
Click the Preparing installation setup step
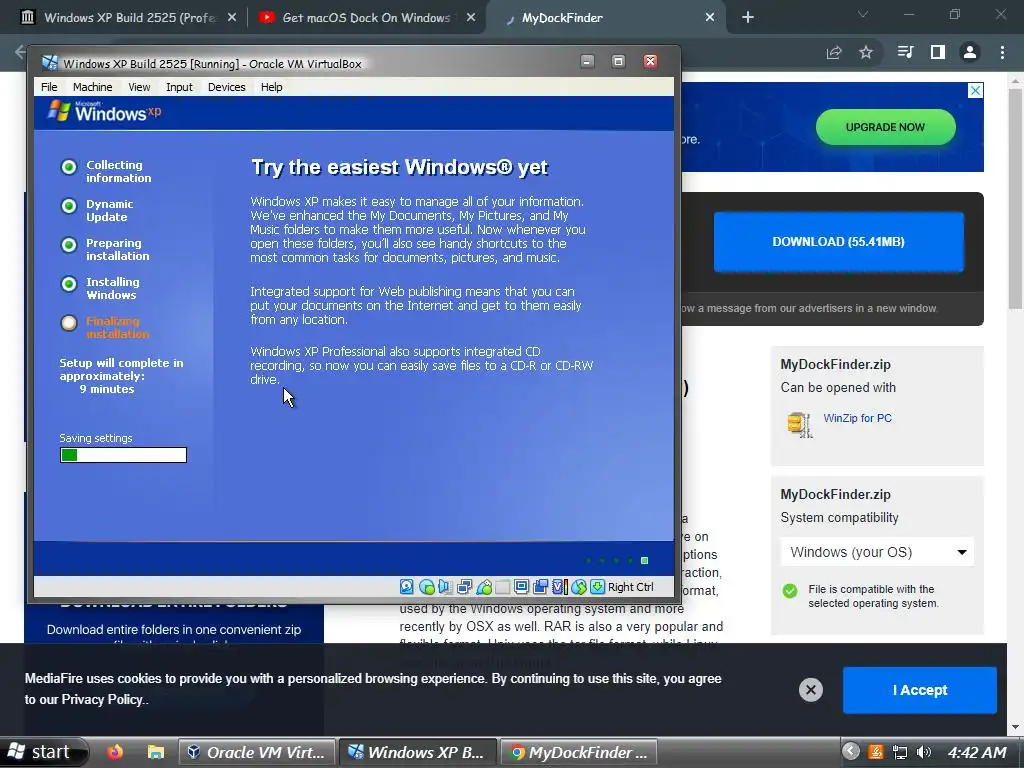(x=105, y=249)
